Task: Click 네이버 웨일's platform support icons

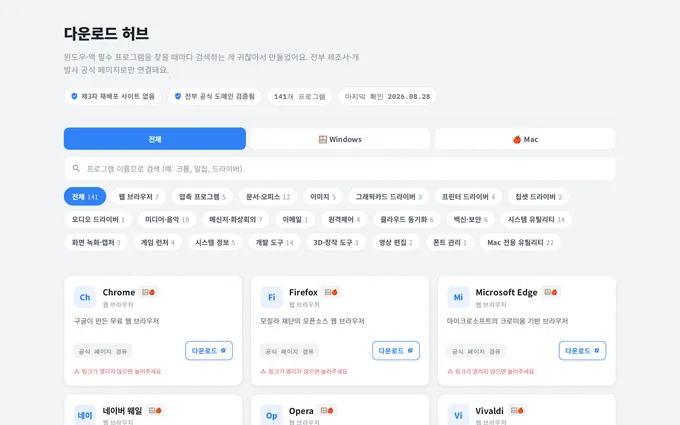Action: coord(155,410)
